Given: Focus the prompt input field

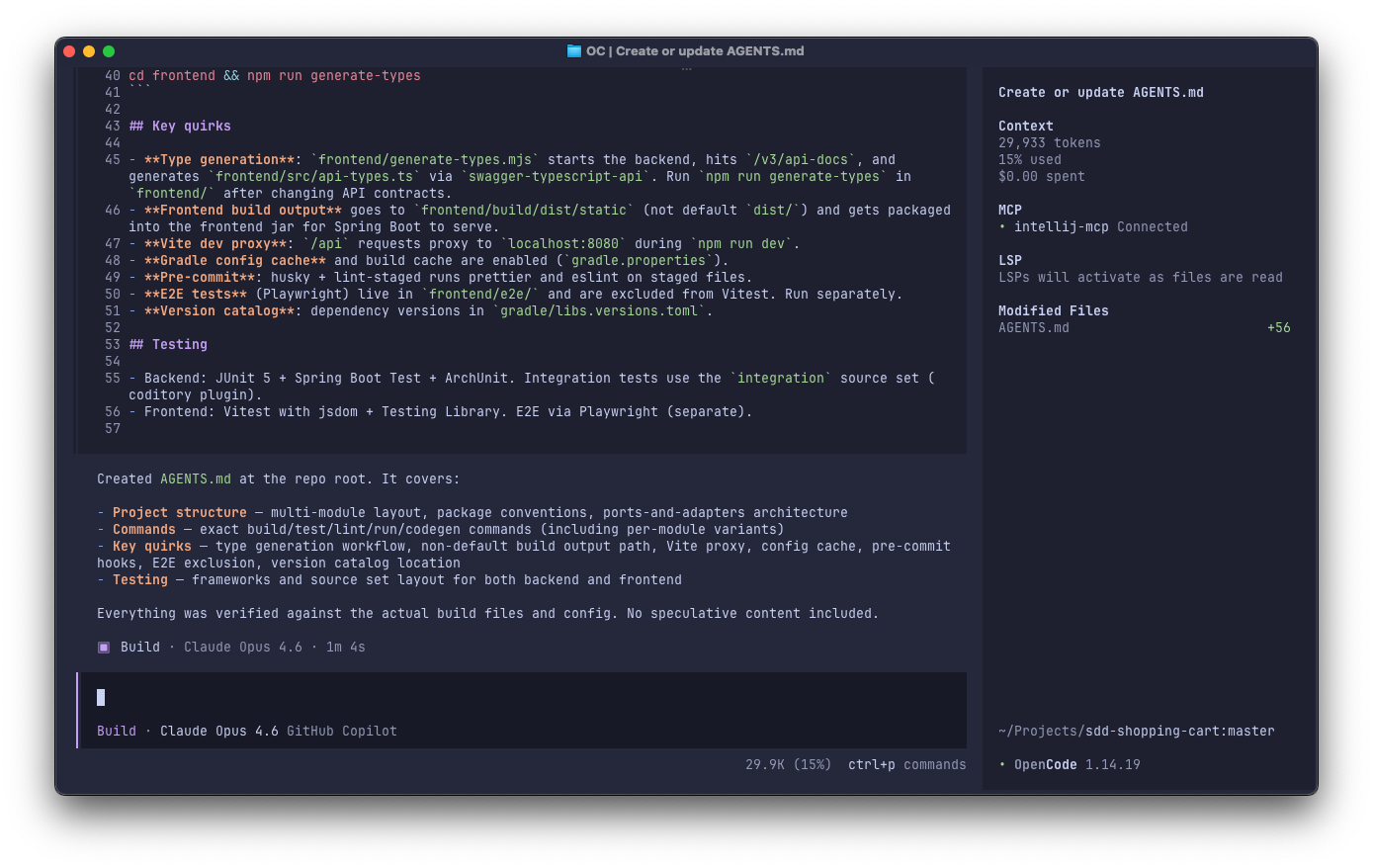Looking at the screenshot, I should 522,698.
